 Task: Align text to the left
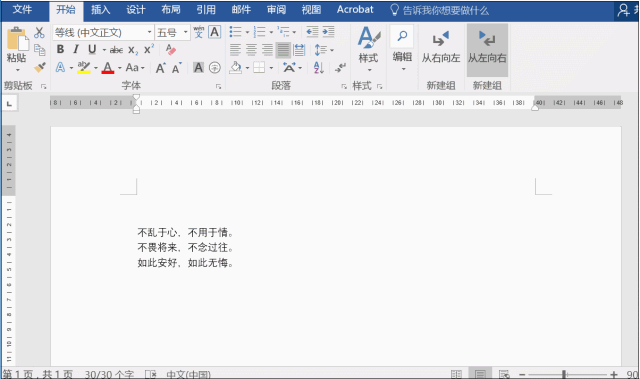click(235, 50)
